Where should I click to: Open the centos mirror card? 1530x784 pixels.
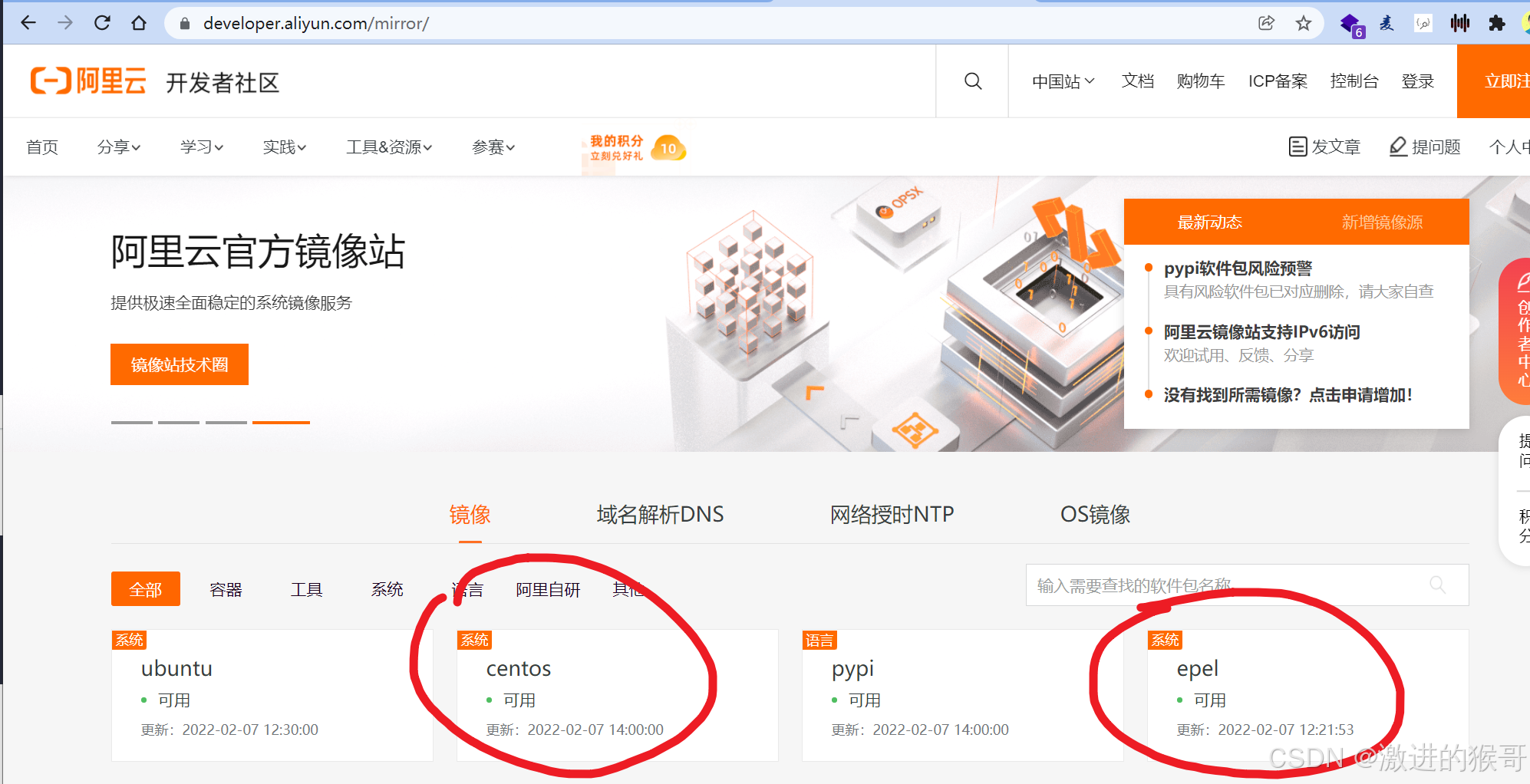point(618,696)
